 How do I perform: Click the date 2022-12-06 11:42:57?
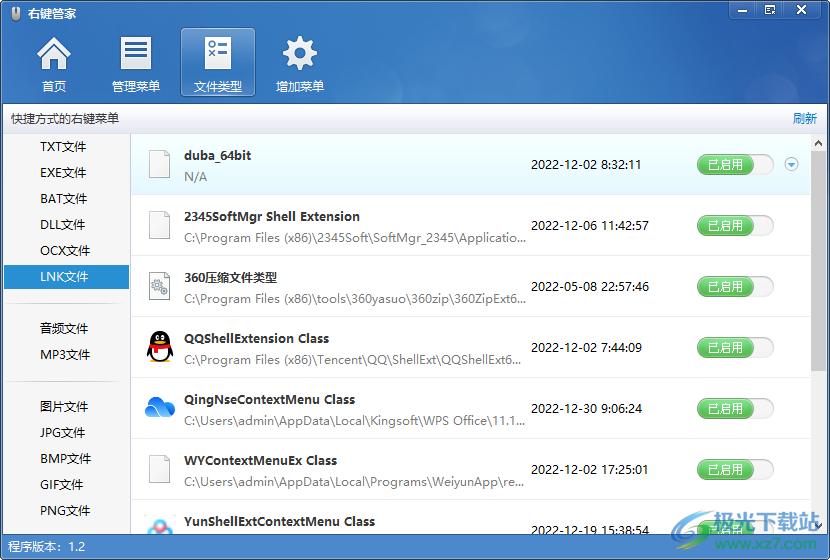[590, 225]
